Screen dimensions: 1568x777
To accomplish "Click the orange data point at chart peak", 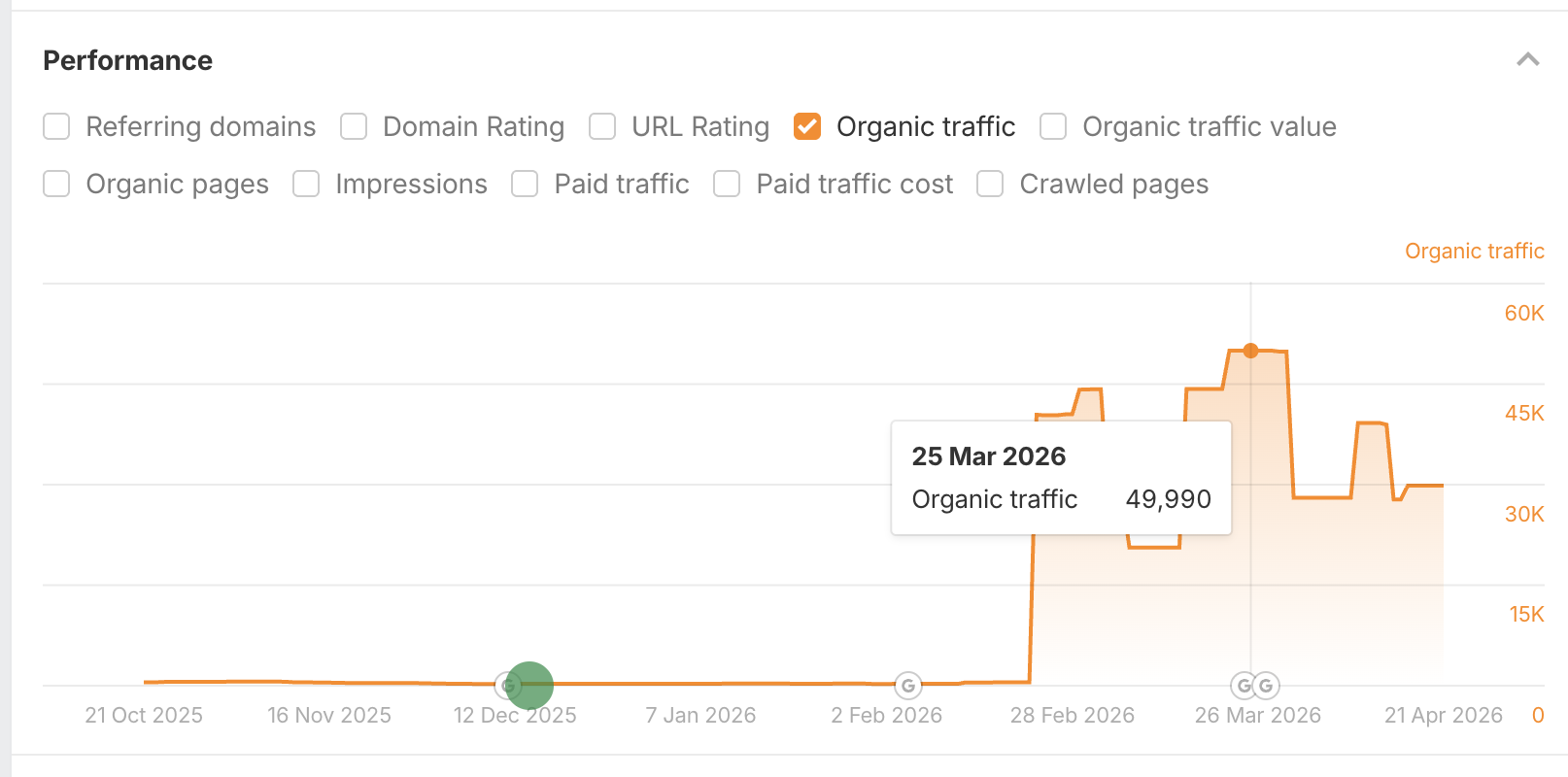I will pyautogui.click(x=1250, y=351).
